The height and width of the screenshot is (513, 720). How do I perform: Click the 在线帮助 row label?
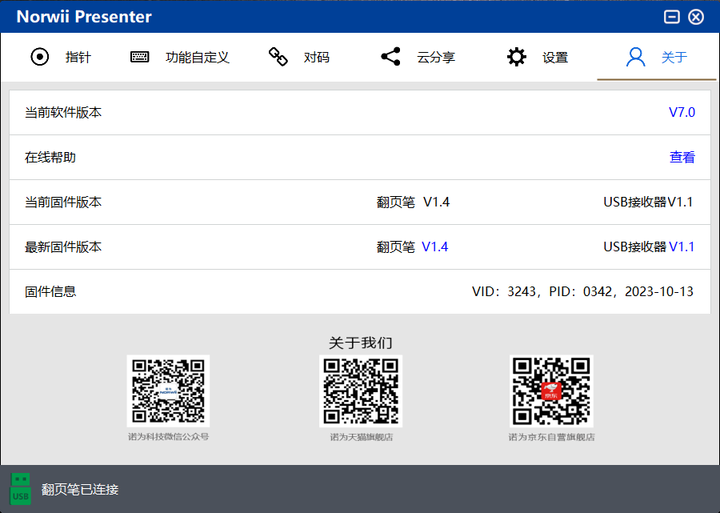point(50,158)
